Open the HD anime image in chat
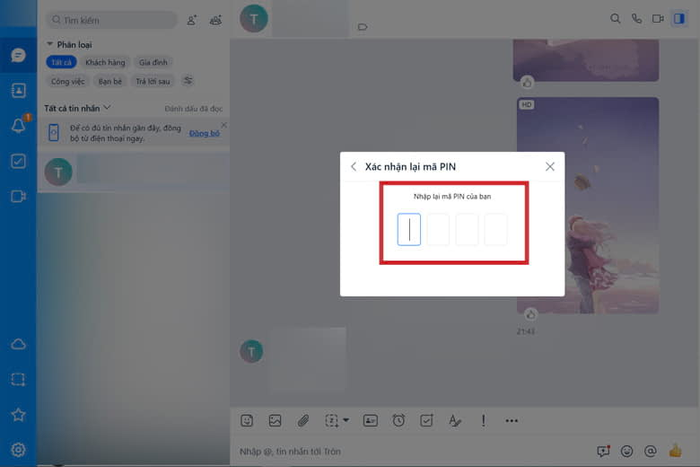Viewport: 700px width, 467px height. point(588,205)
